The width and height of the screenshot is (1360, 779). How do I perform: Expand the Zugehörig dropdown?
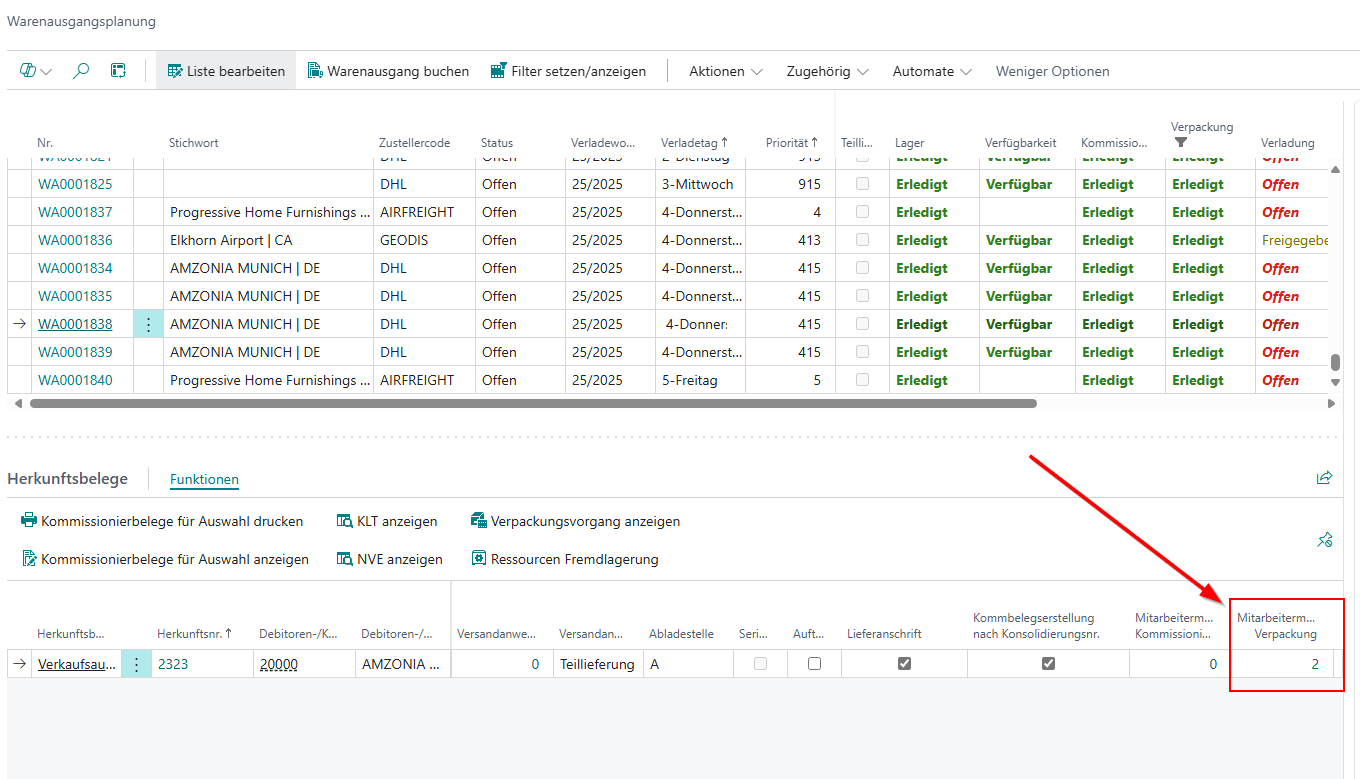[827, 71]
